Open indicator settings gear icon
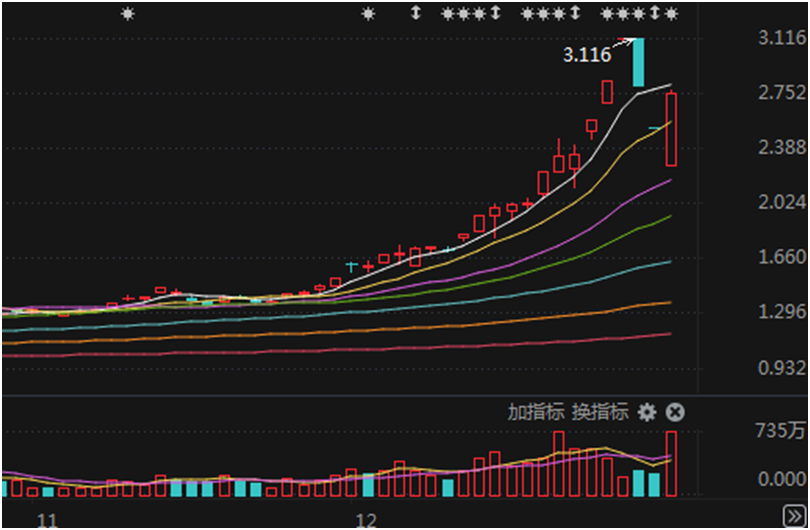Screen dimensions: 810x530 647,412
